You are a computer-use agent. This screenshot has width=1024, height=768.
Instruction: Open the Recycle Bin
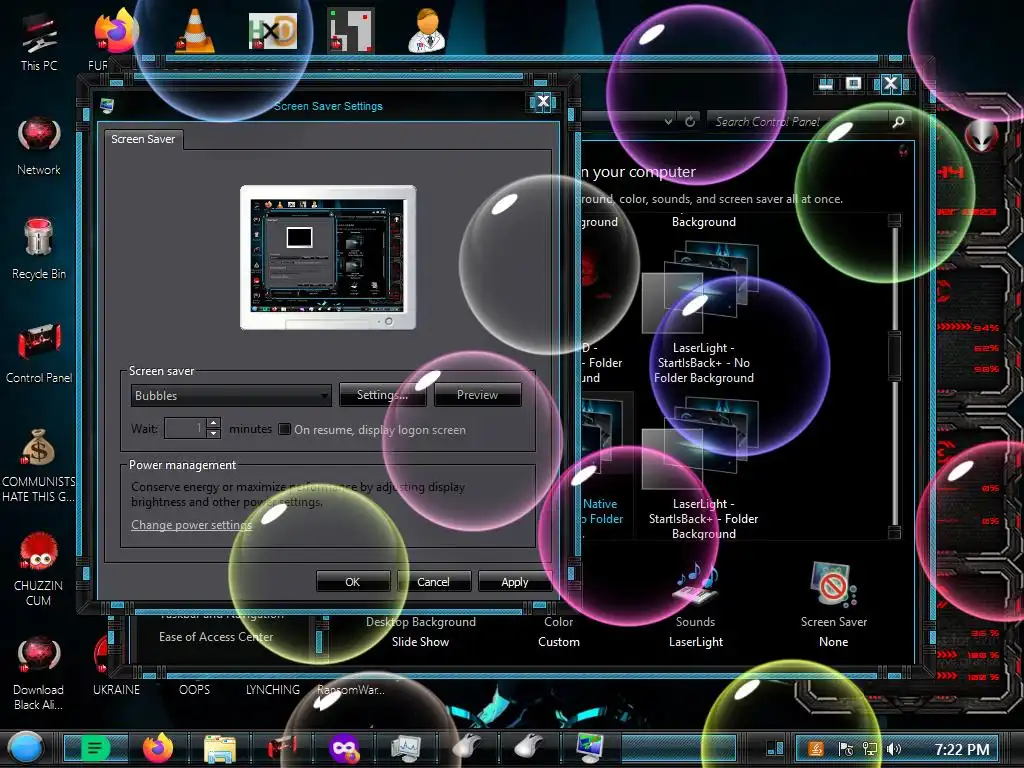coord(39,249)
